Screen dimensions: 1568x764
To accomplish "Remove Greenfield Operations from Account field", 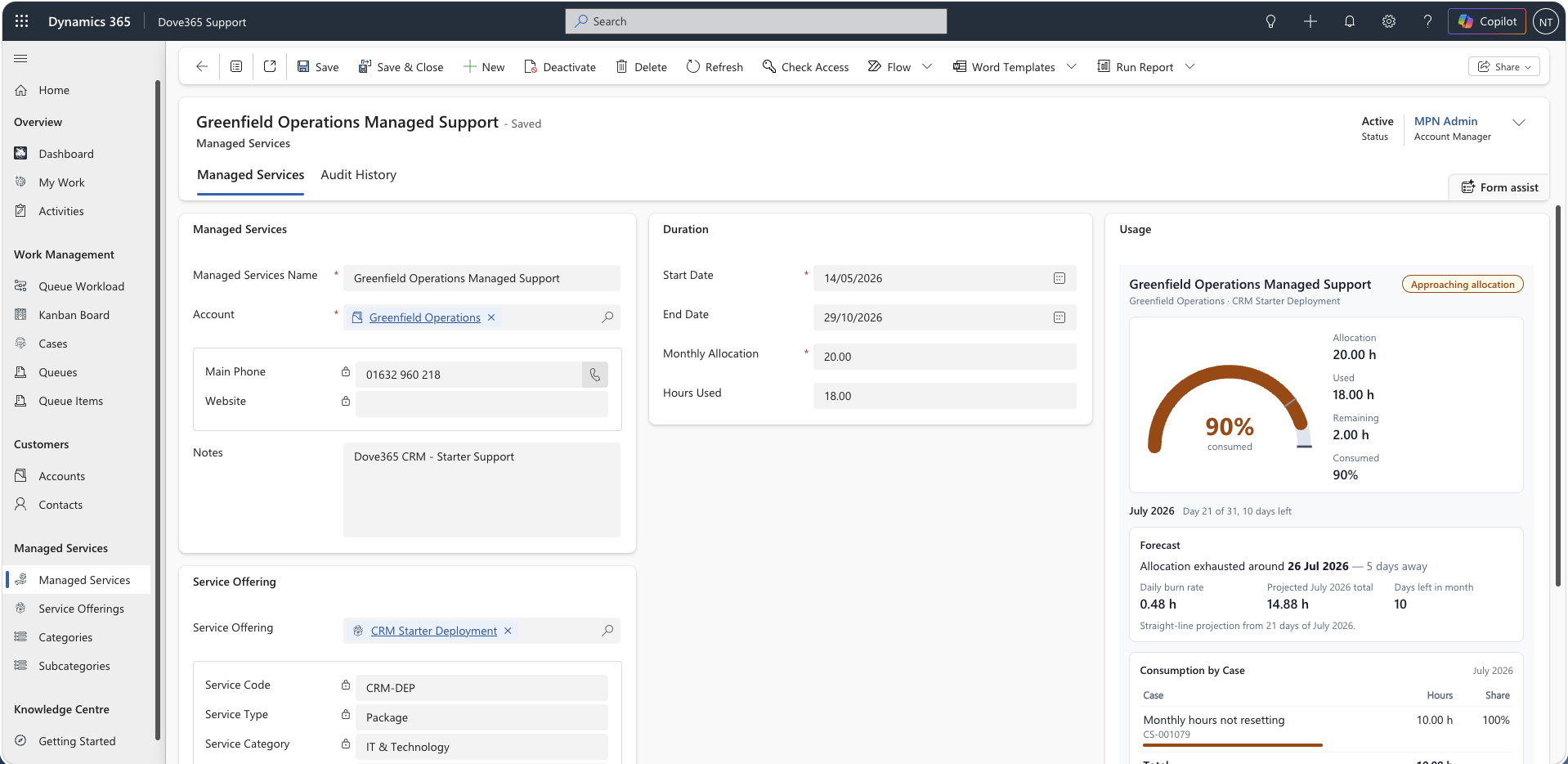I will click(x=491, y=317).
